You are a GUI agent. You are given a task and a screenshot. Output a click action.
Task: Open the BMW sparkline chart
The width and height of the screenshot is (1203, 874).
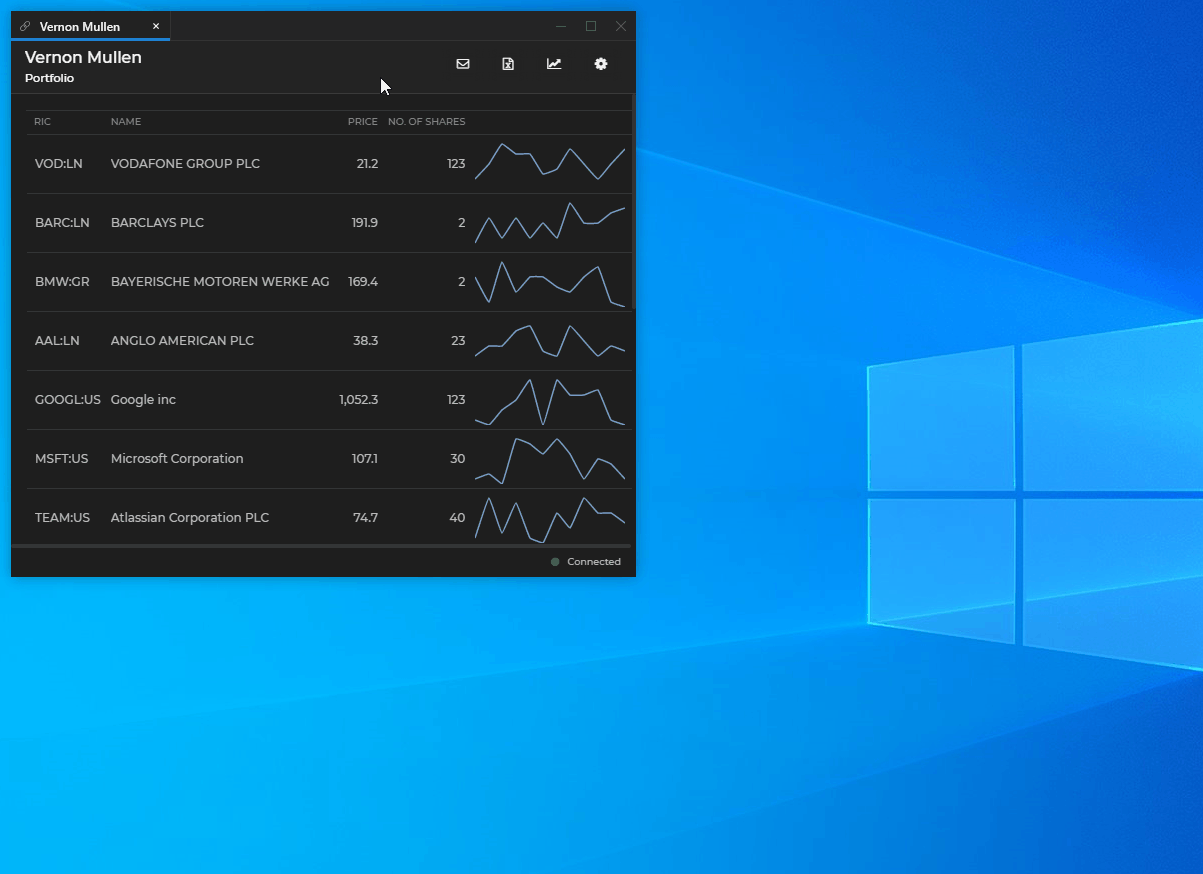coord(550,284)
